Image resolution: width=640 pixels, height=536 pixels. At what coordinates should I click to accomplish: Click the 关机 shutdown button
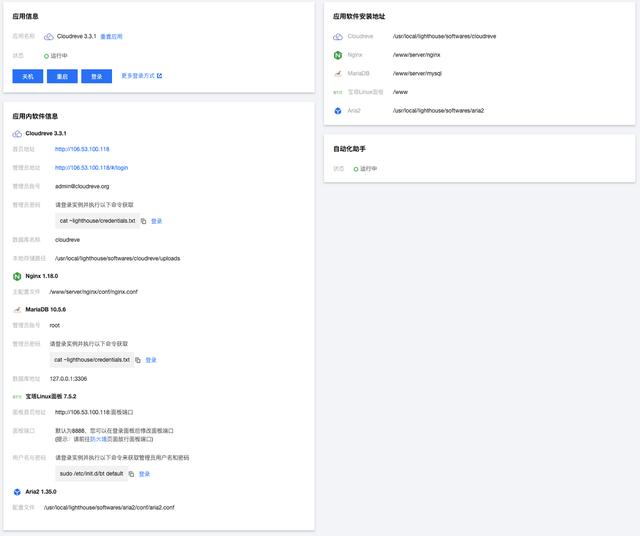pos(28,76)
